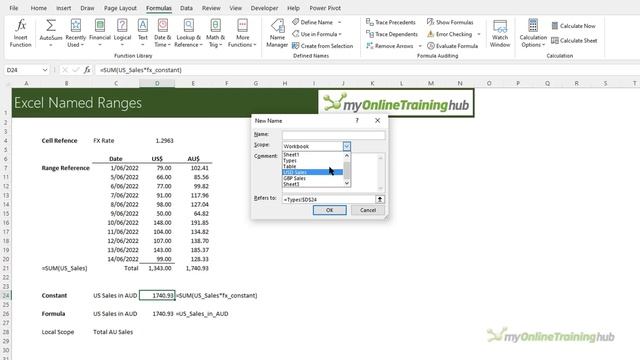Open the Insert Function dialog
Image resolution: width=640 pixels, height=360 pixels.
click(x=20, y=33)
